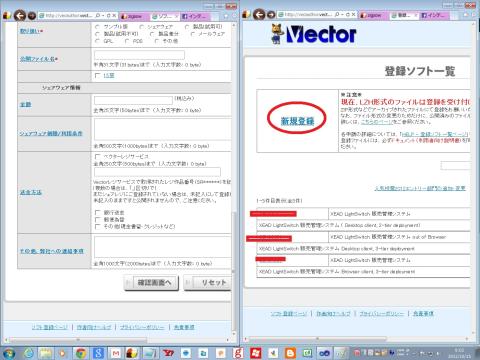Select the メールウェア radio option
The image size is (480, 360).
pos(193,34)
